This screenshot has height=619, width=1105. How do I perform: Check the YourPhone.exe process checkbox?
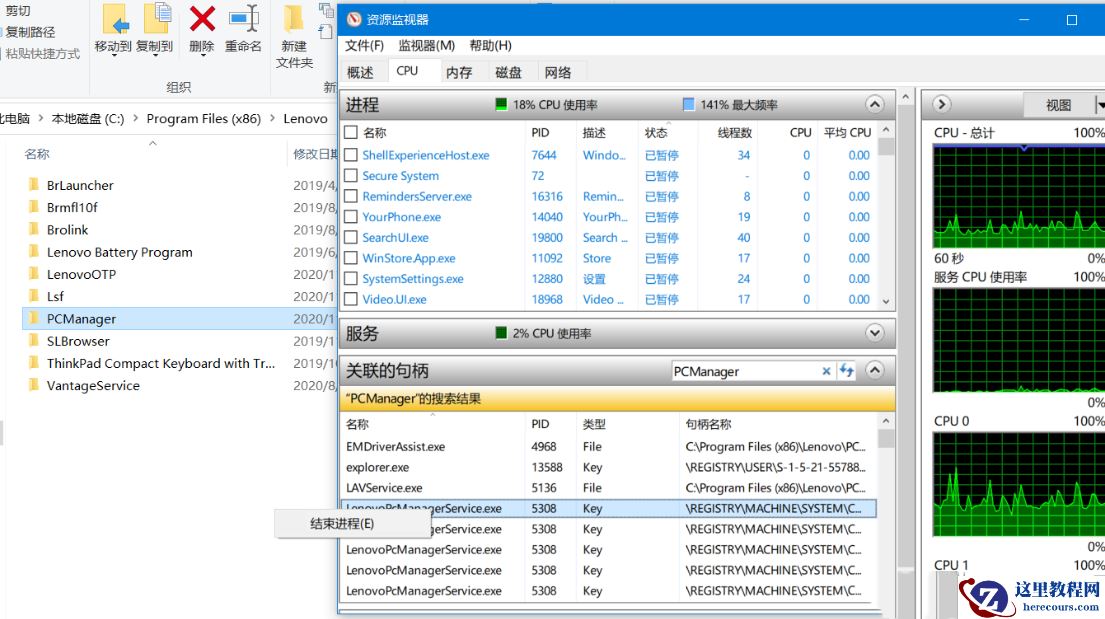coord(353,217)
